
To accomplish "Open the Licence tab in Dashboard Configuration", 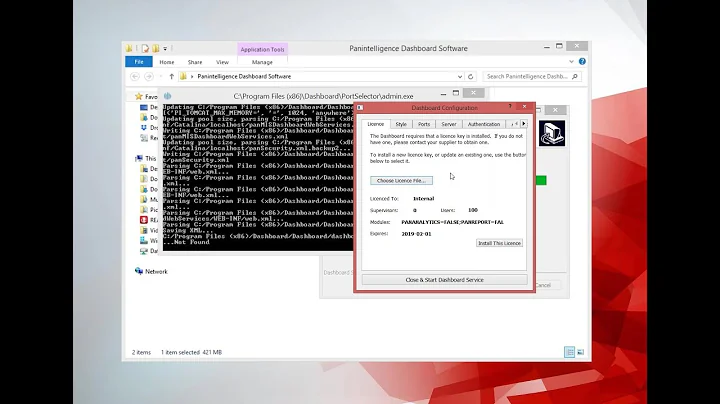I will [376, 124].
